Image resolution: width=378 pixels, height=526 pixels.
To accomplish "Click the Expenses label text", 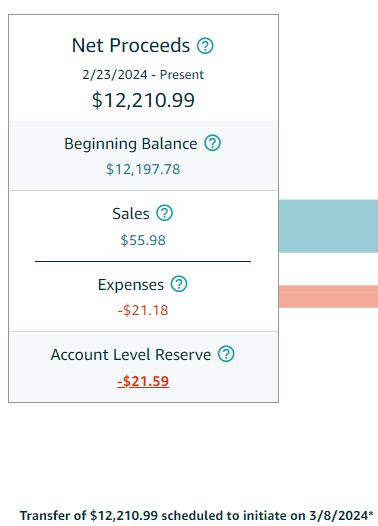I will click(131, 285).
